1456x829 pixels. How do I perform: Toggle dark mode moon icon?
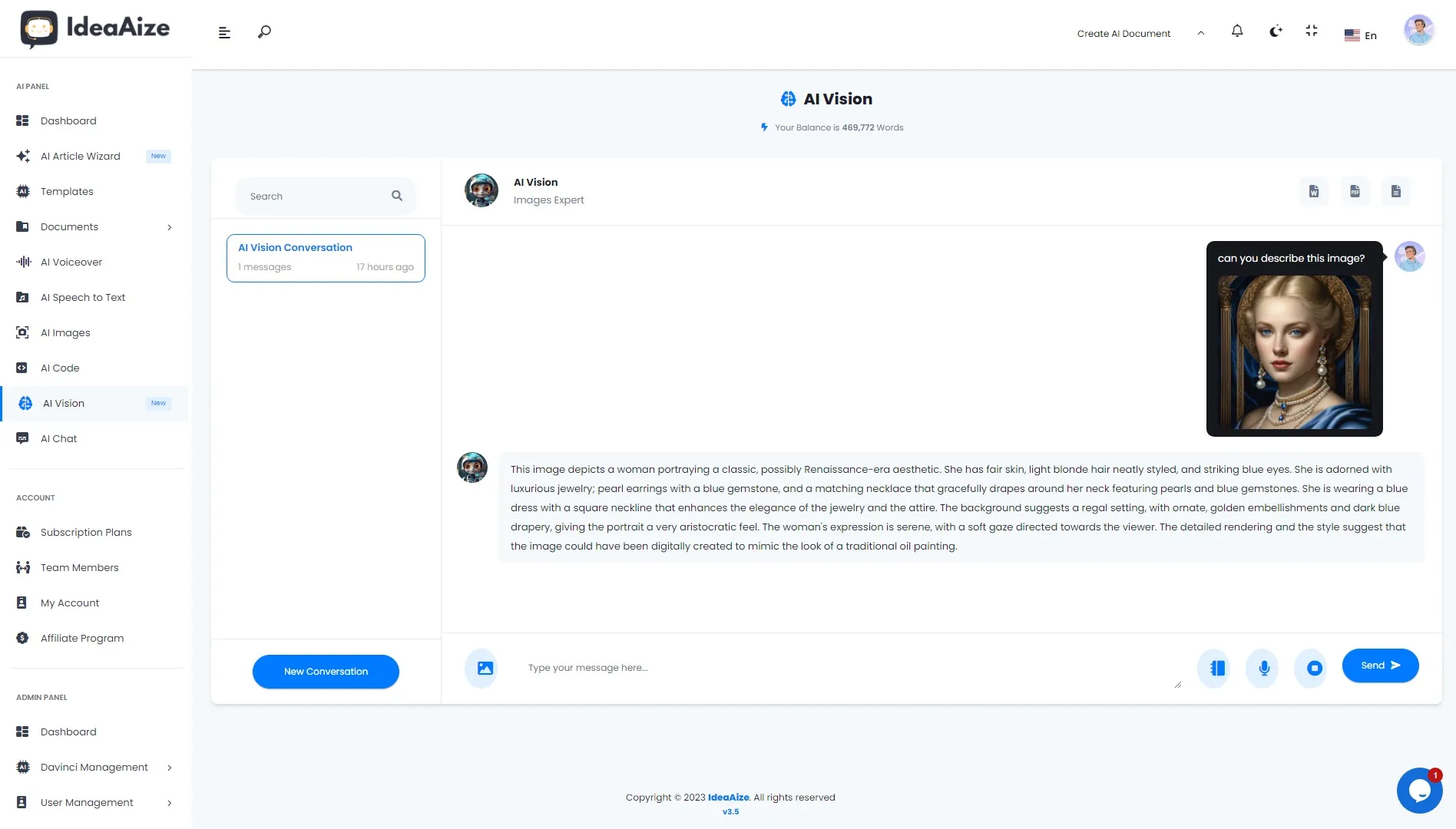(x=1276, y=31)
